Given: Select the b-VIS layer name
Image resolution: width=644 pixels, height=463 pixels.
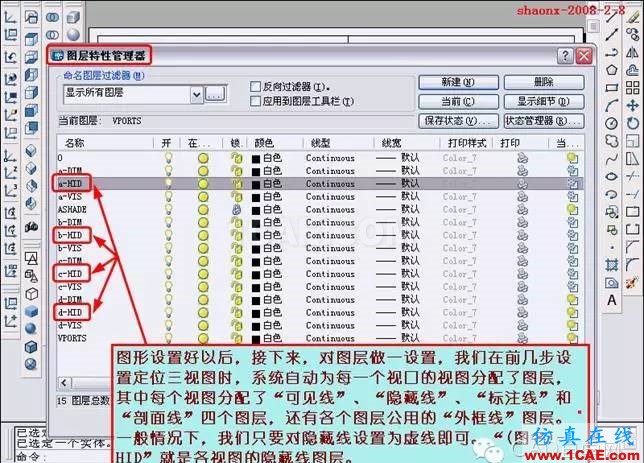Looking at the screenshot, I should tap(70, 248).
